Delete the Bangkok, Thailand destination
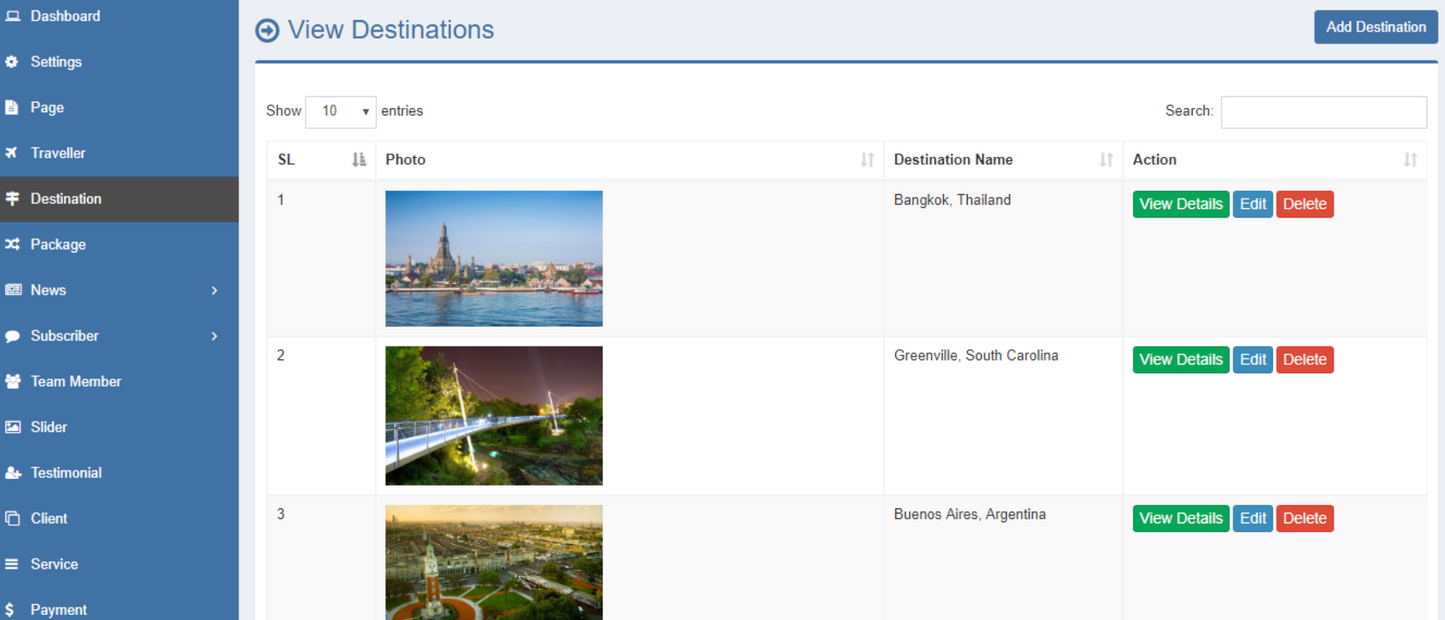This screenshot has width=1445, height=620. coord(1304,204)
